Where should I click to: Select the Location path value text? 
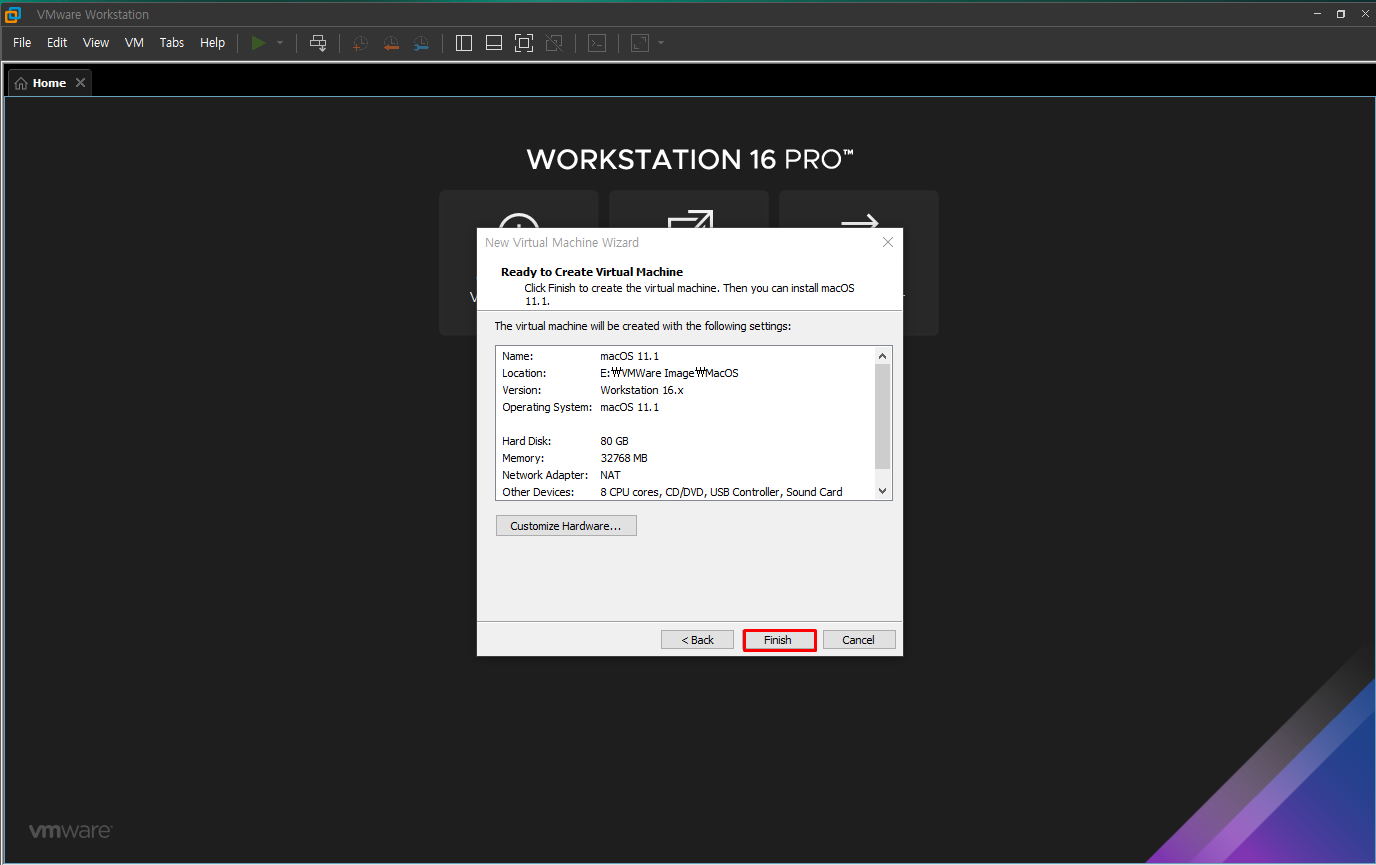[669, 373]
